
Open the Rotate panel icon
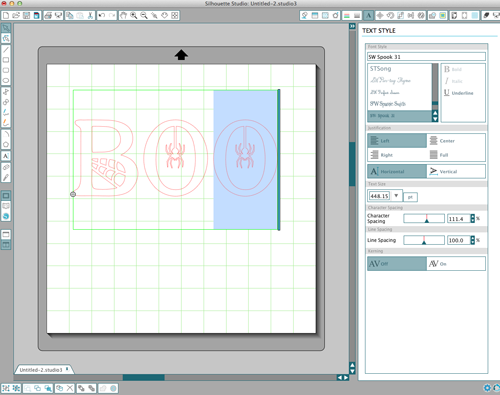(x=390, y=15)
